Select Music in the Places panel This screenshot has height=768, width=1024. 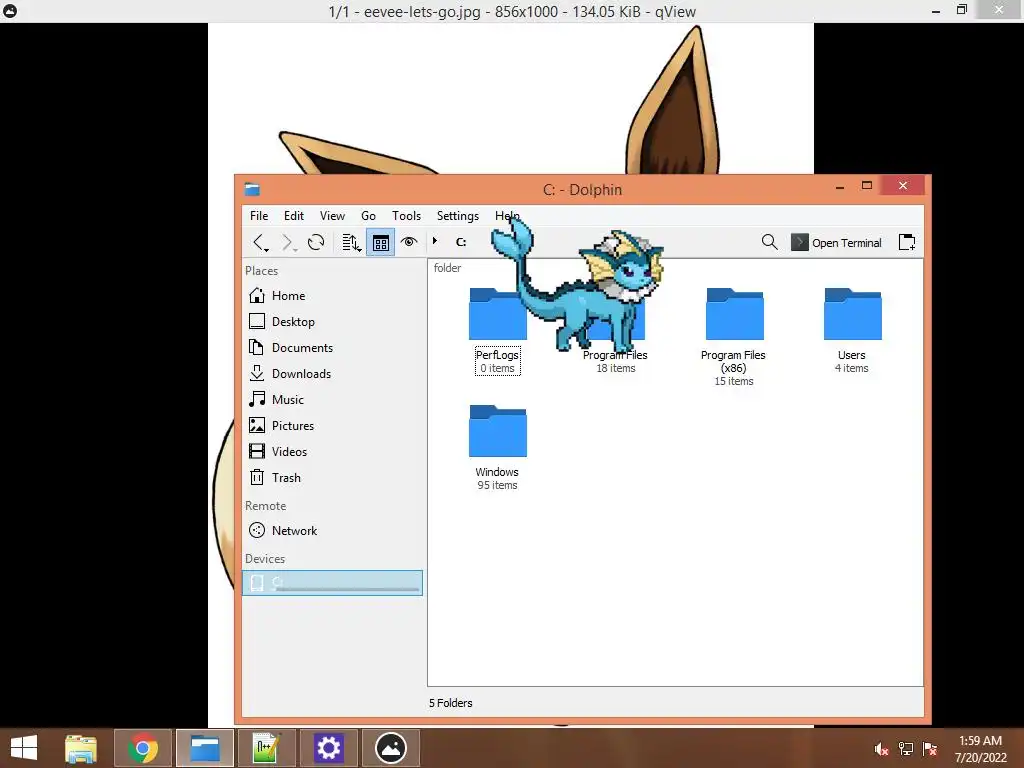pos(332,400)
